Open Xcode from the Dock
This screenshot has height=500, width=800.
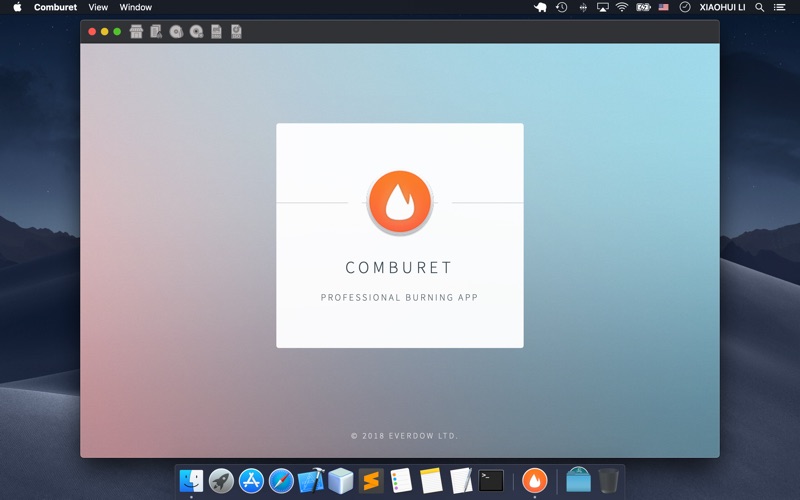tap(311, 481)
